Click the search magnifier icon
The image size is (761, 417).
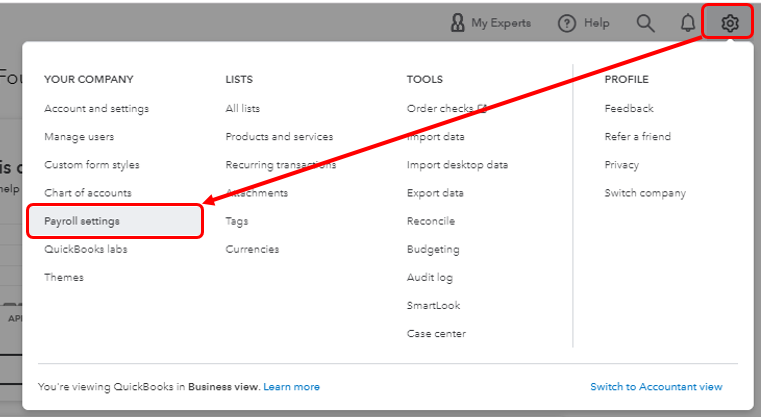[646, 22]
